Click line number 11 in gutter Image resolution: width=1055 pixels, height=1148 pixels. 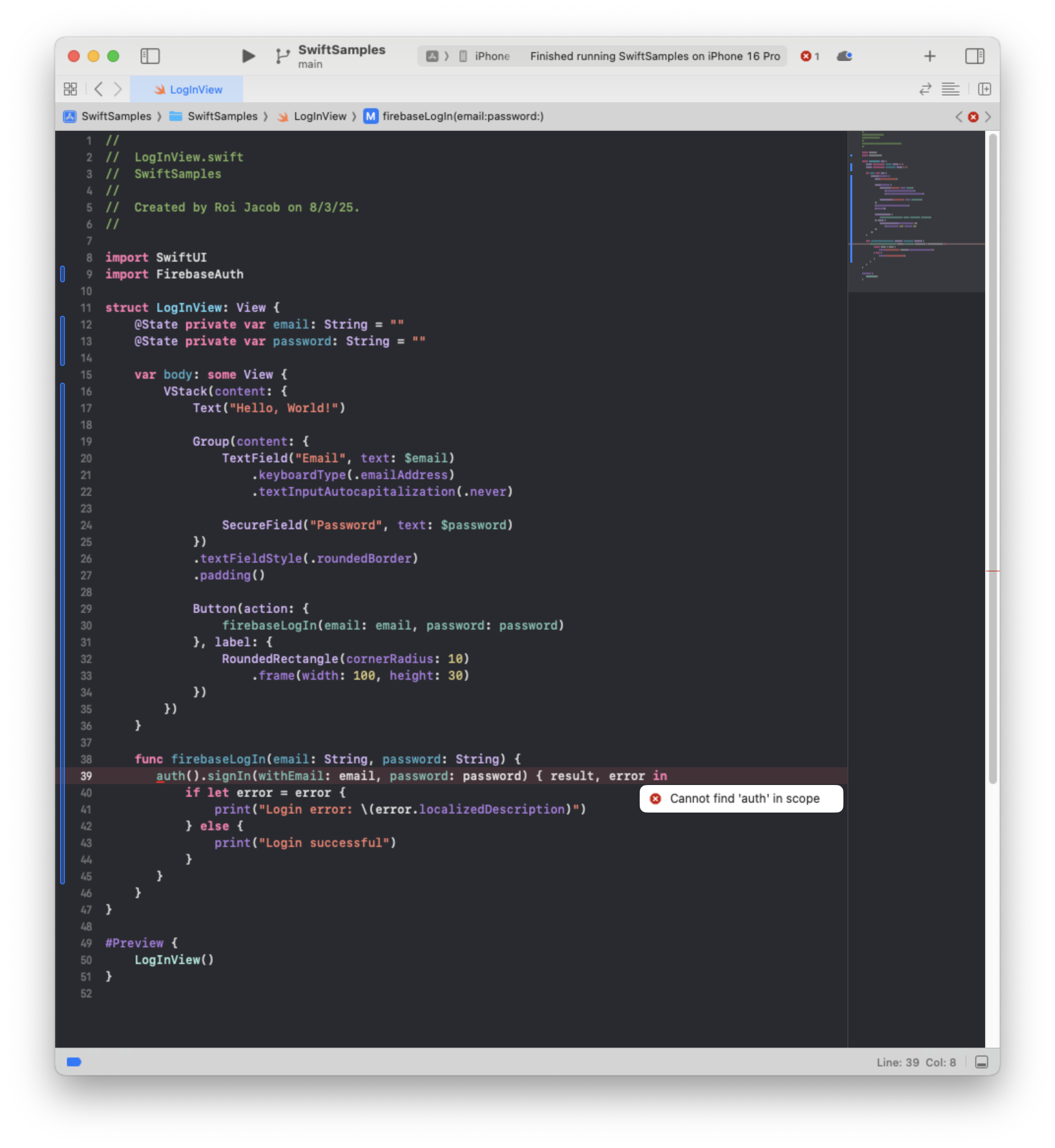pos(86,308)
